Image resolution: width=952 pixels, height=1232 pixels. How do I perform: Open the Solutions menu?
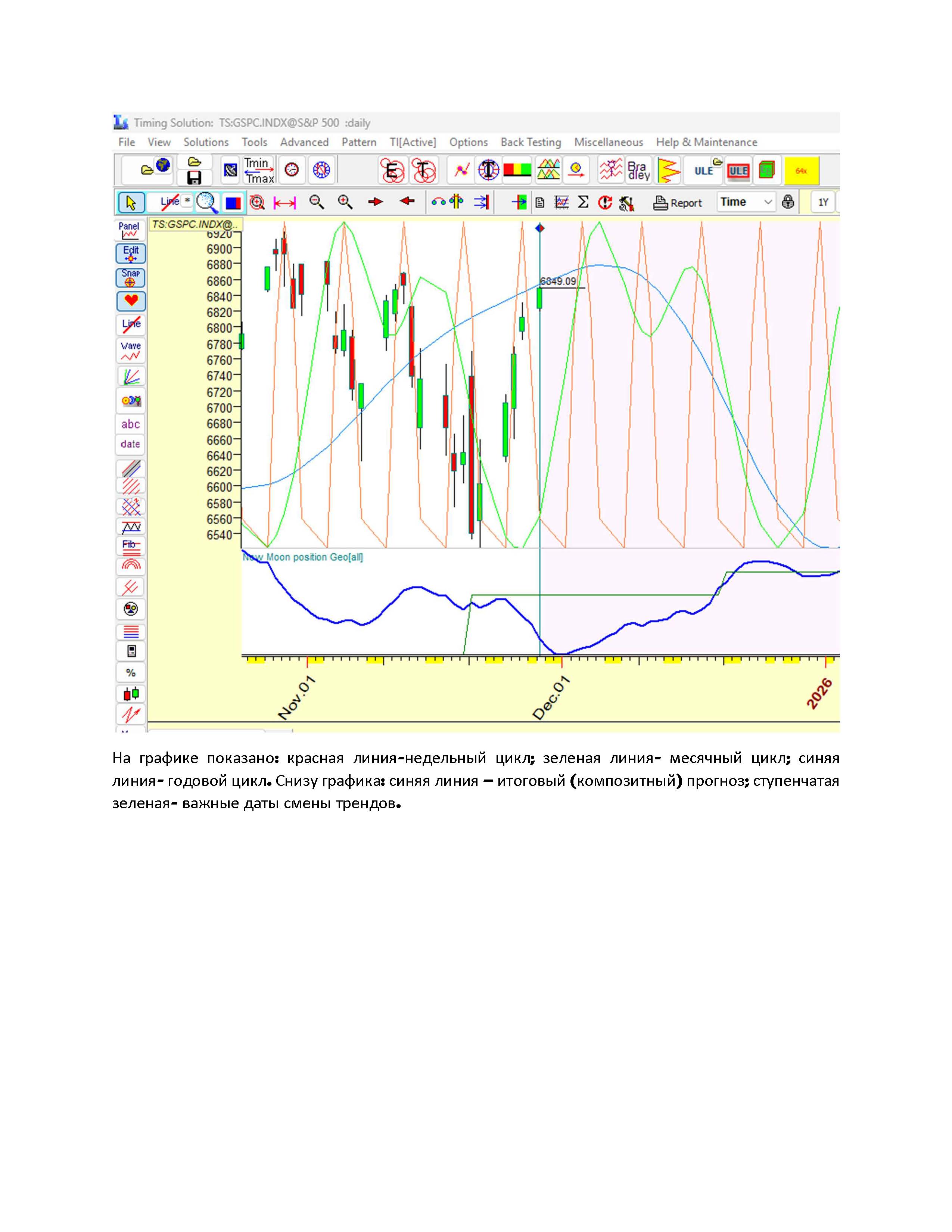[206, 142]
